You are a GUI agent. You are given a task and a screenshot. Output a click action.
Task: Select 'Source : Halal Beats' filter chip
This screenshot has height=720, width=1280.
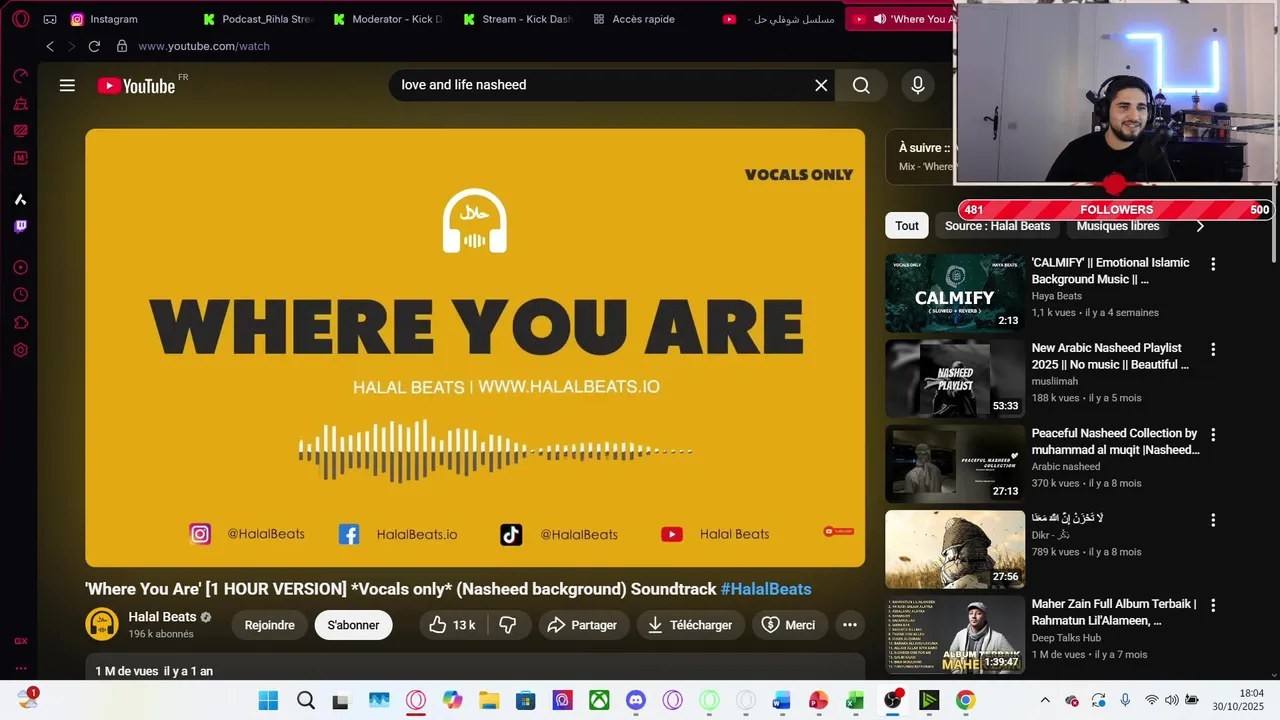tap(997, 226)
